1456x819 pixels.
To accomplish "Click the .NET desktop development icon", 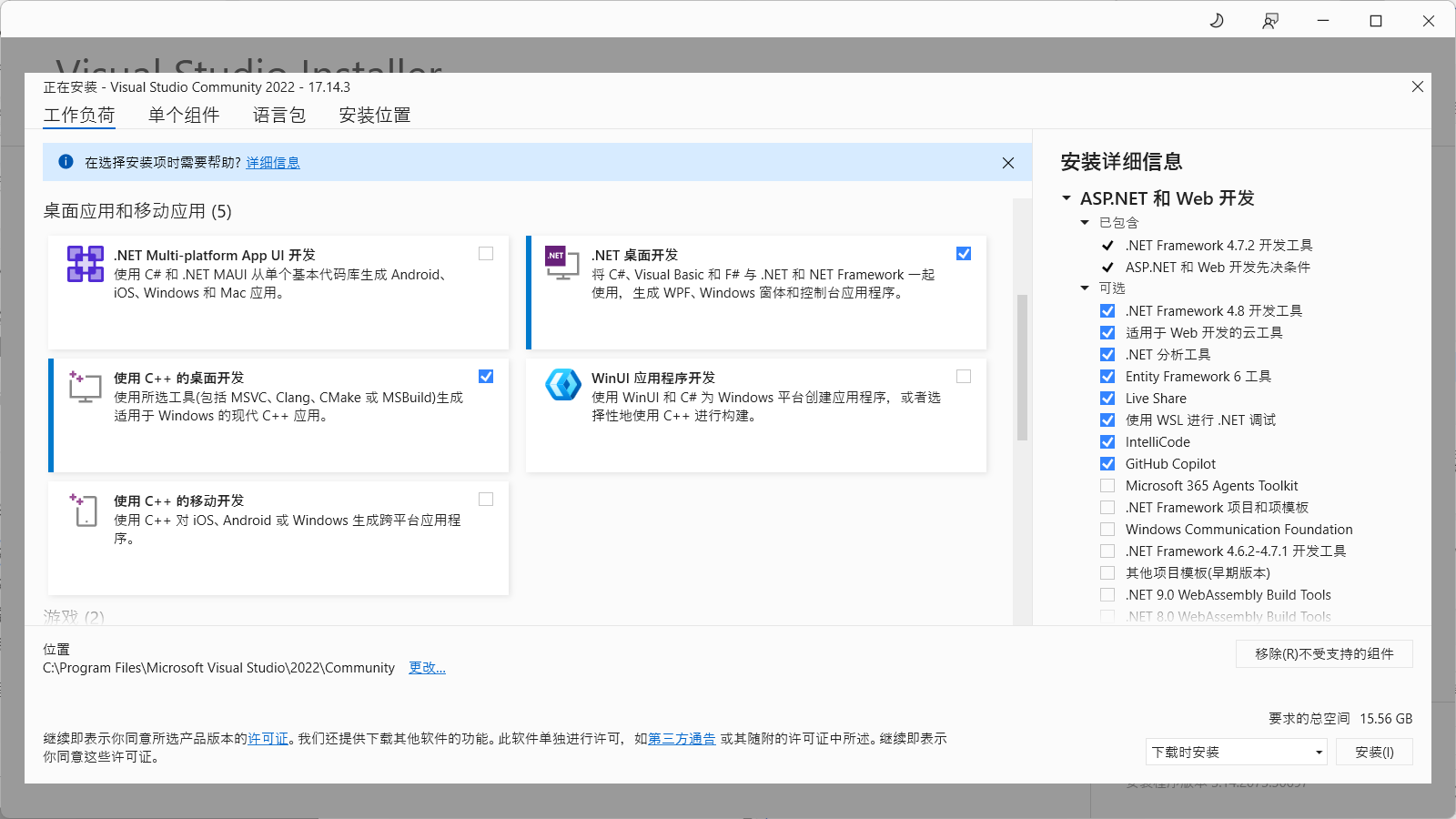I will [562, 263].
